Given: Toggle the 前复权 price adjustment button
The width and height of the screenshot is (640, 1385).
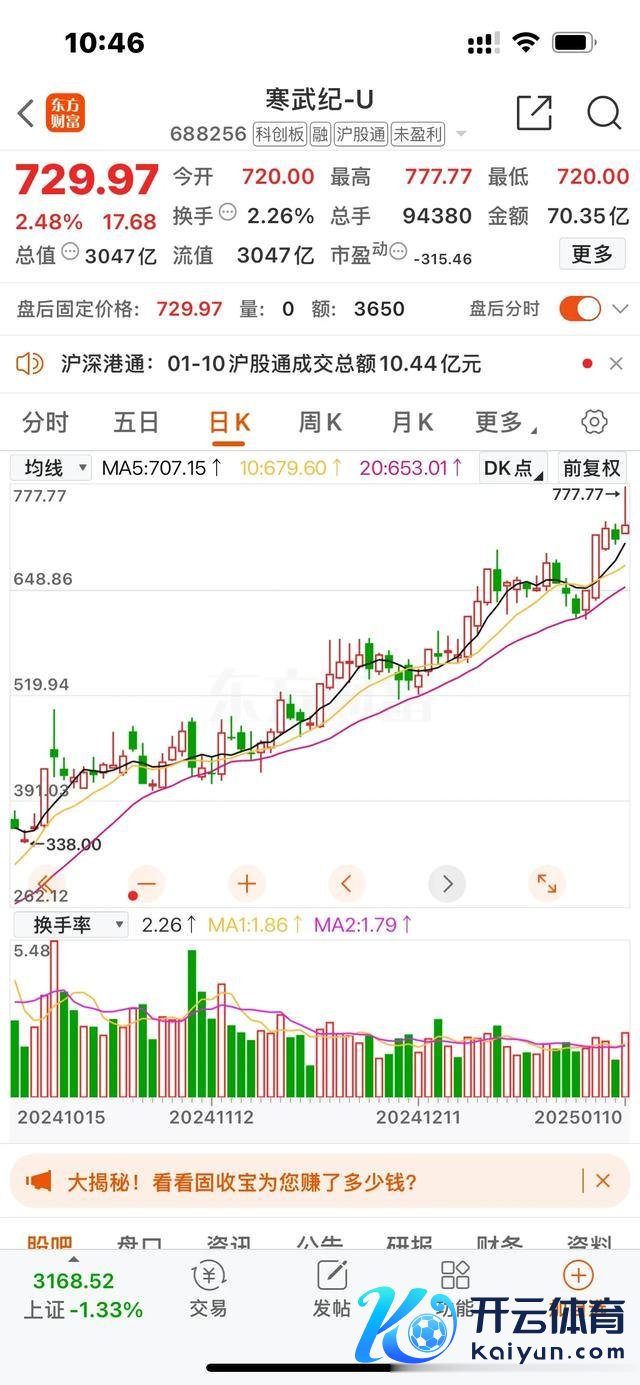Looking at the screenshot, I should pyautogui.click(x=591, y=468).
